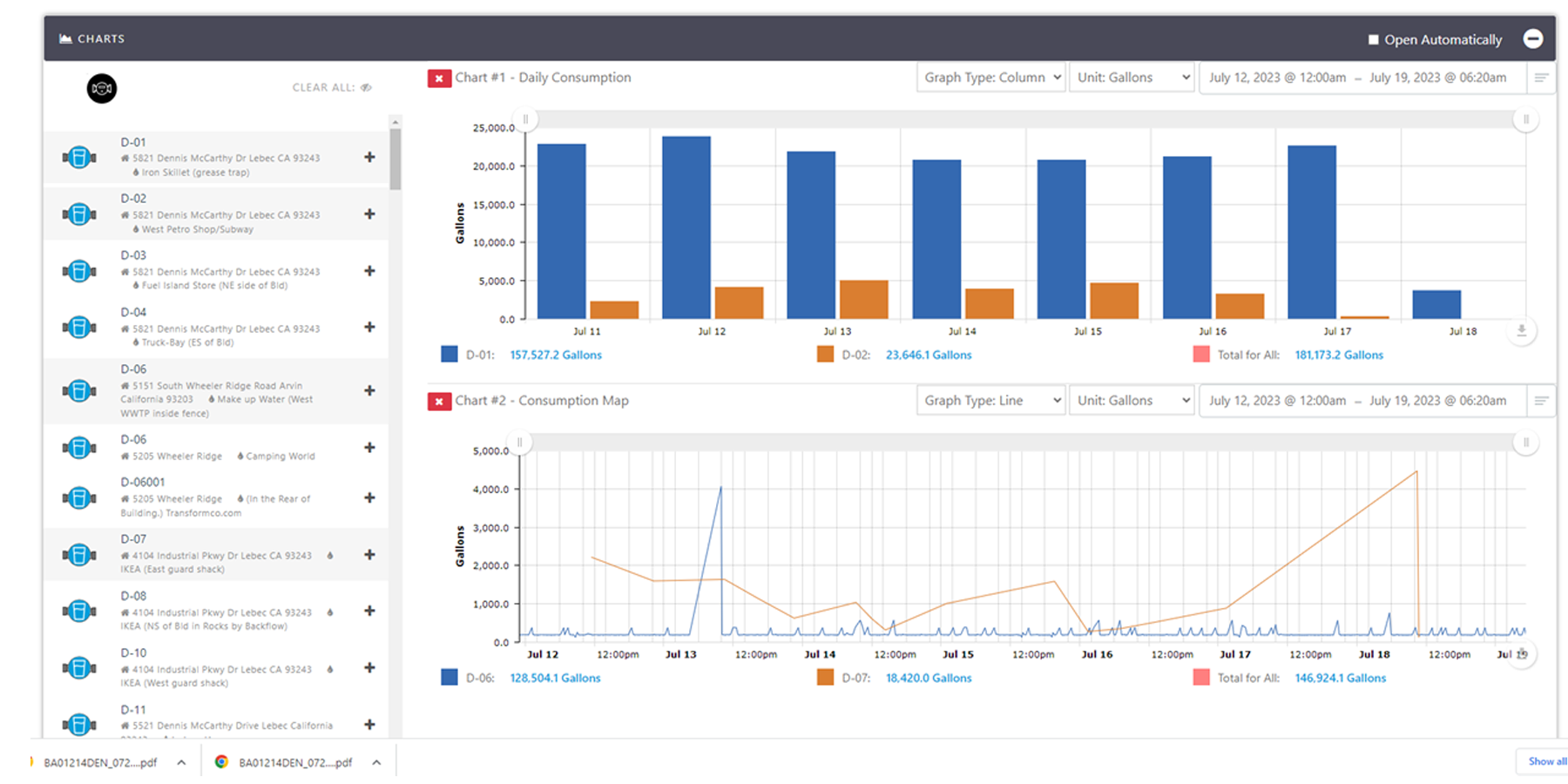1568x784 pixels.
Task: Click Total for All 146,924.1 Gallons
Action: pyautogui.click(x=1340, y=678)
